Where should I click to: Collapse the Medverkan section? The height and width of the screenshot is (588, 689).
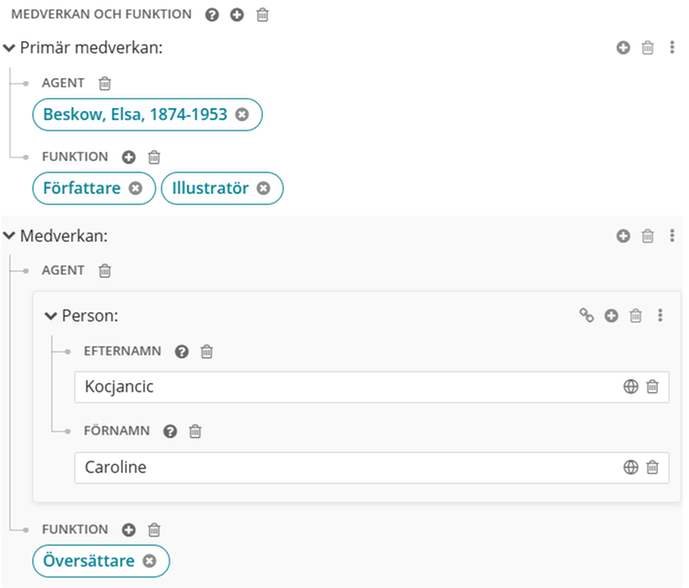click(9, 236)
